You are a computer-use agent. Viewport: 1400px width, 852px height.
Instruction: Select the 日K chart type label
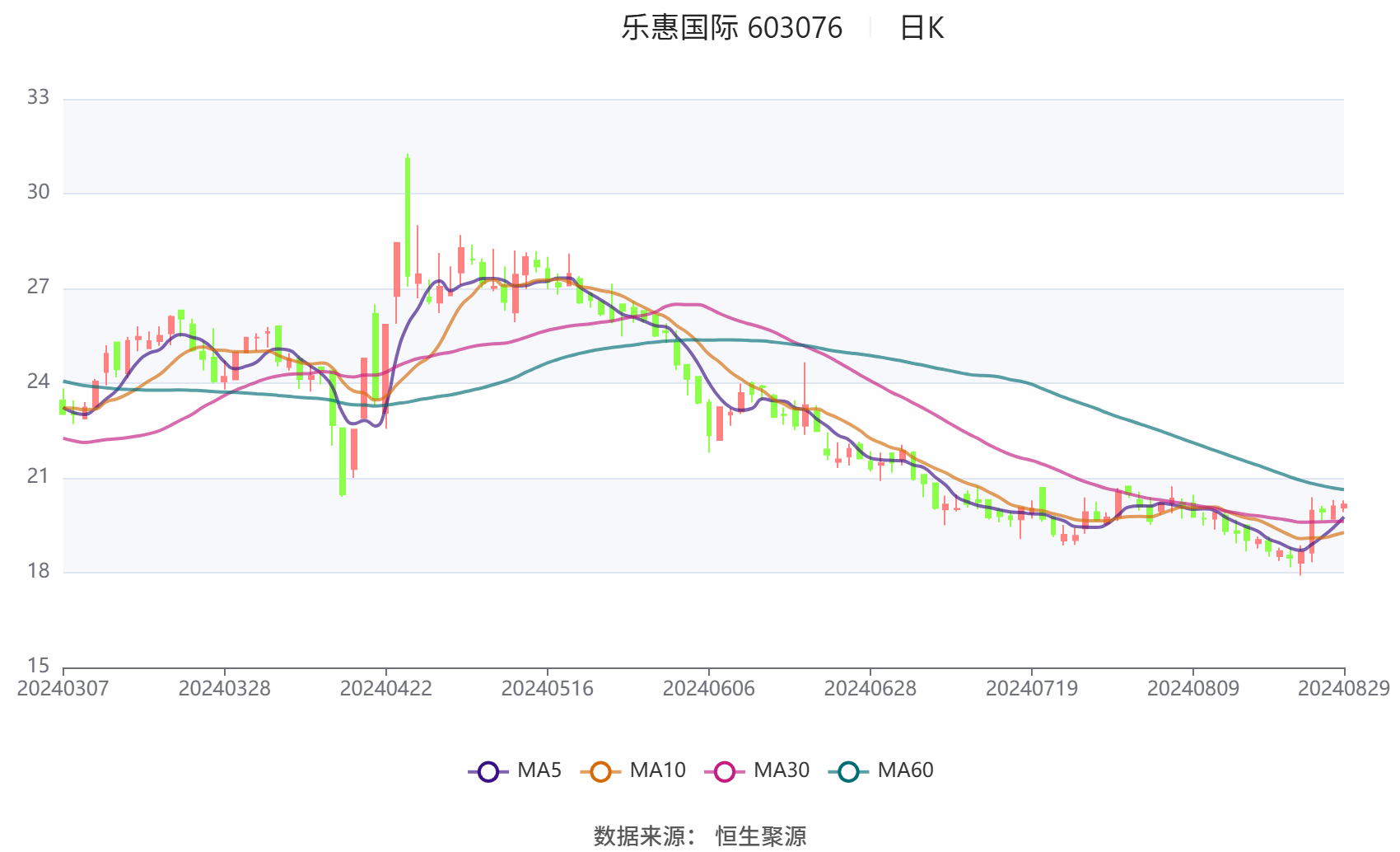coord(922,28)
